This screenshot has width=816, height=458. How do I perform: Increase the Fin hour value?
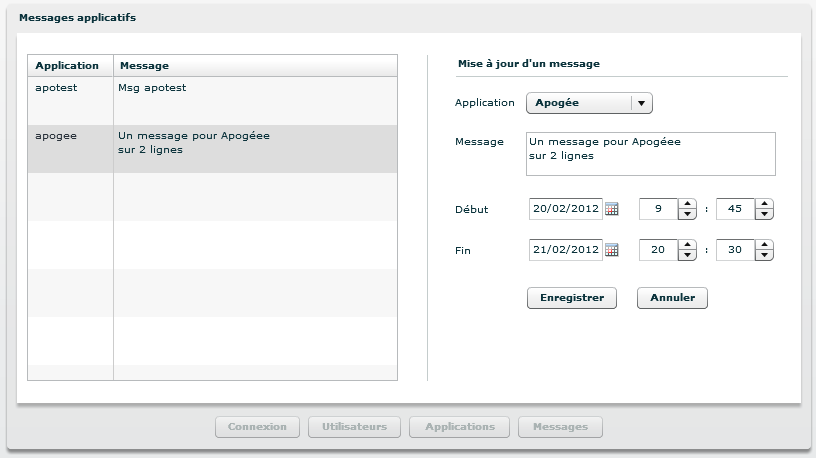[687, 245]
